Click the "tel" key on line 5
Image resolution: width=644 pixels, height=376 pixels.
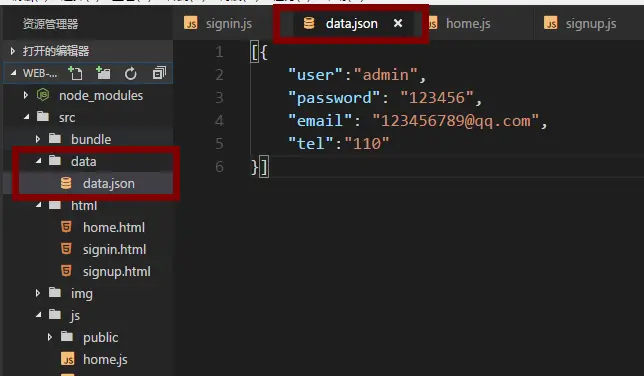310,144
